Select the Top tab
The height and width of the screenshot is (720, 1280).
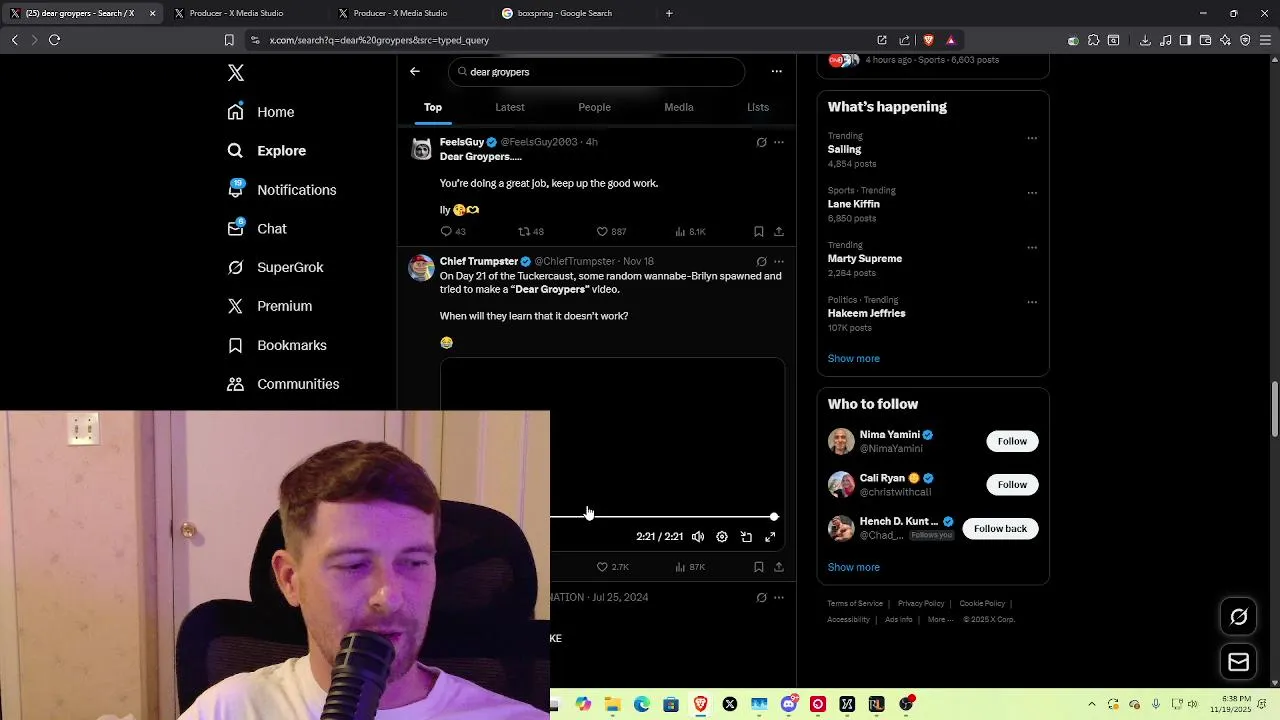(433, 107)
